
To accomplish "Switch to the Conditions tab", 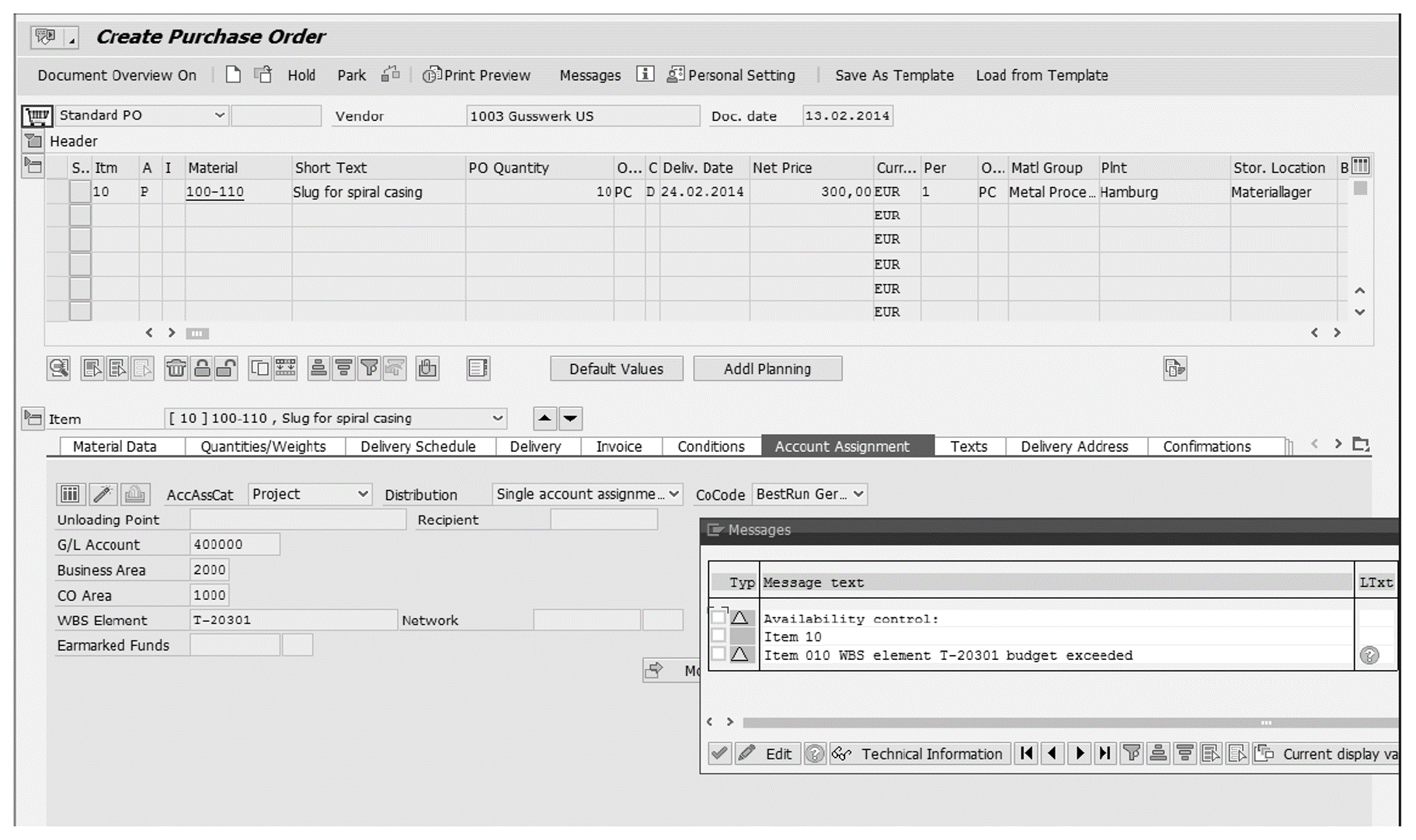I will coord(709,446).
